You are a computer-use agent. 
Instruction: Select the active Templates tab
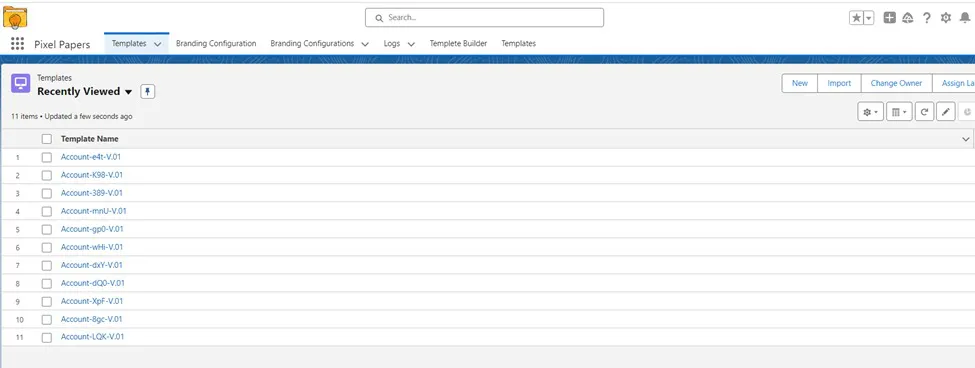point(129,44)
